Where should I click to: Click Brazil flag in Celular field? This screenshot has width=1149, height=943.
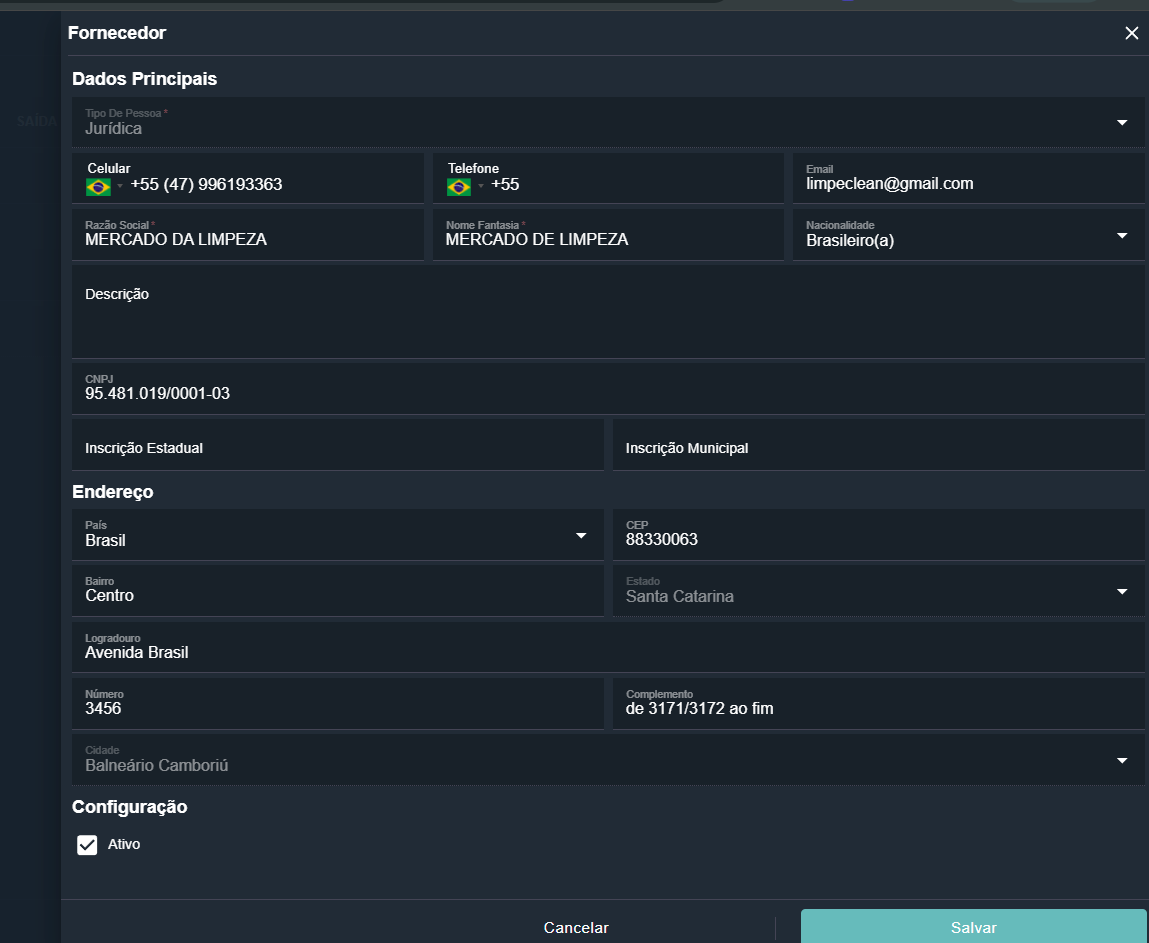98,187
